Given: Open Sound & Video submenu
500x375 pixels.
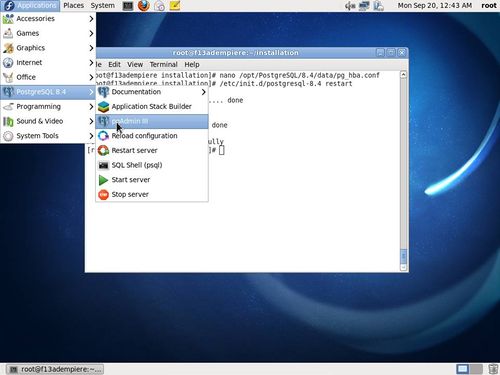Looking at the screenshot, I should tap(48, 121).
